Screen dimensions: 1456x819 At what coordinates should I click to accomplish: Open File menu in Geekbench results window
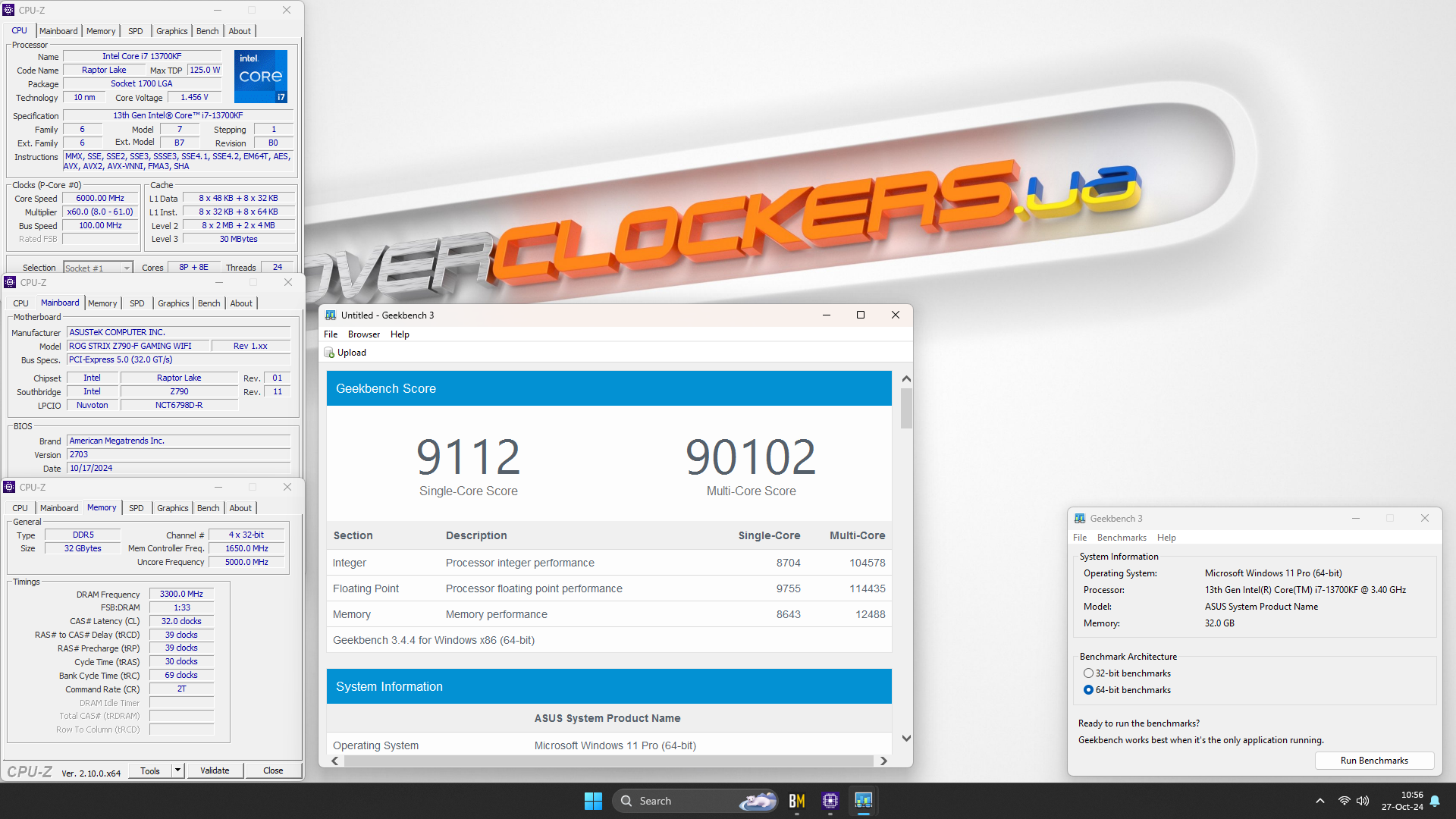[x=331, y=334]
